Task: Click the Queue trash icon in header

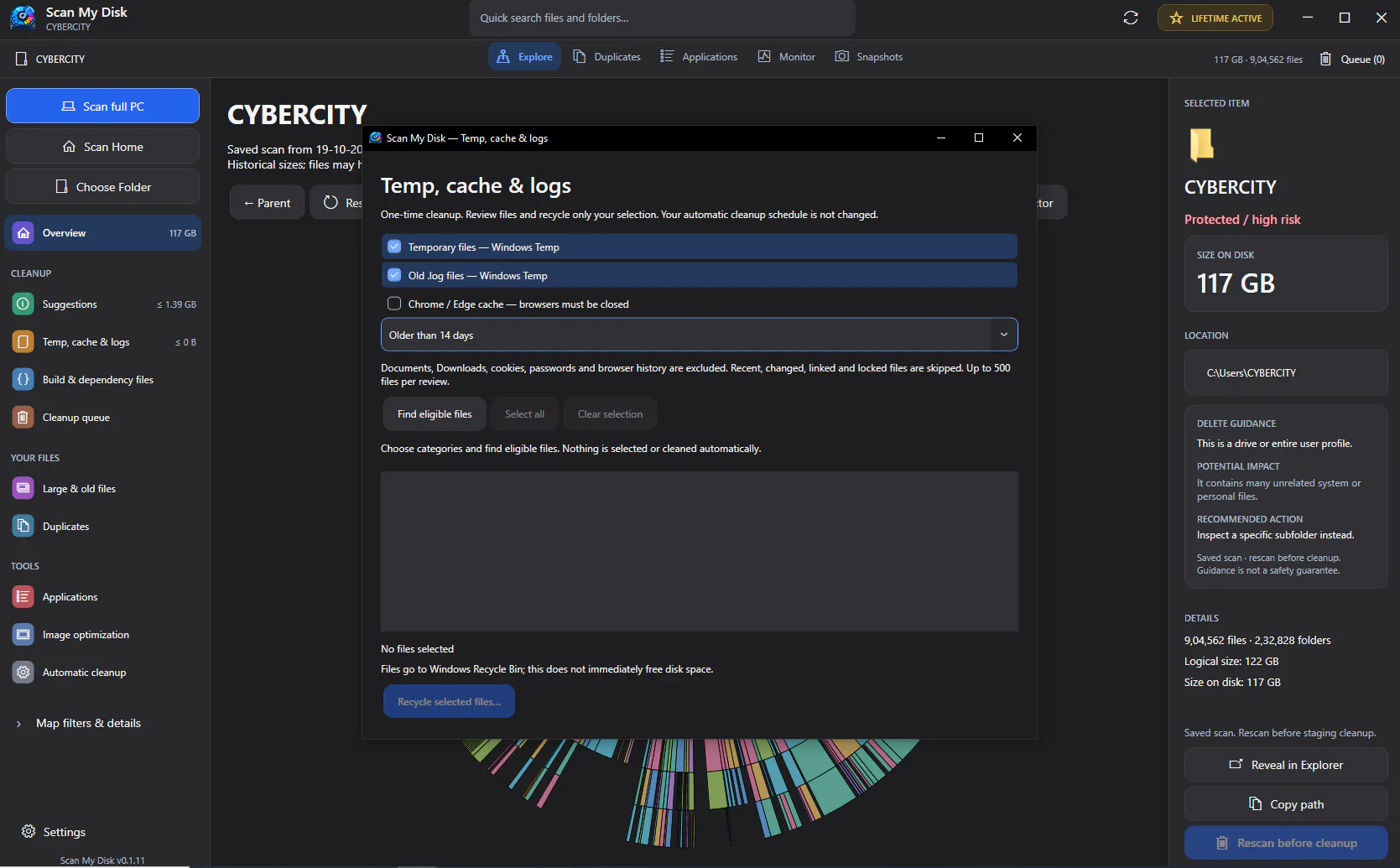Action: [x=1325, y=59]
